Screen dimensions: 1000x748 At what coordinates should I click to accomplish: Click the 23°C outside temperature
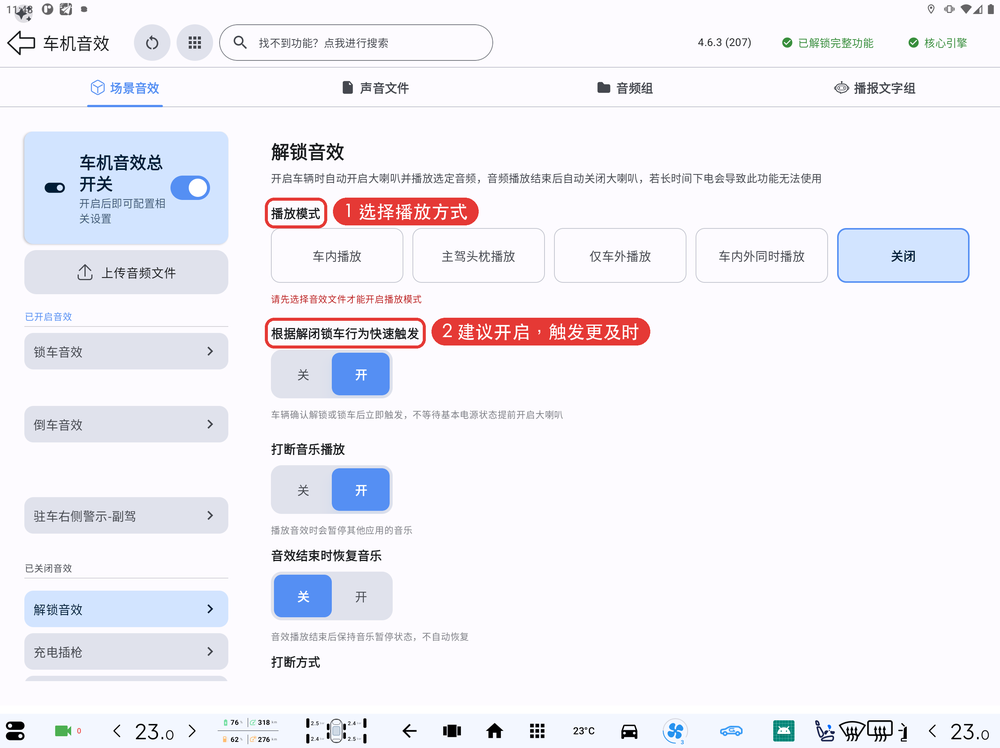pyautogui.click(x=584, y=731)
